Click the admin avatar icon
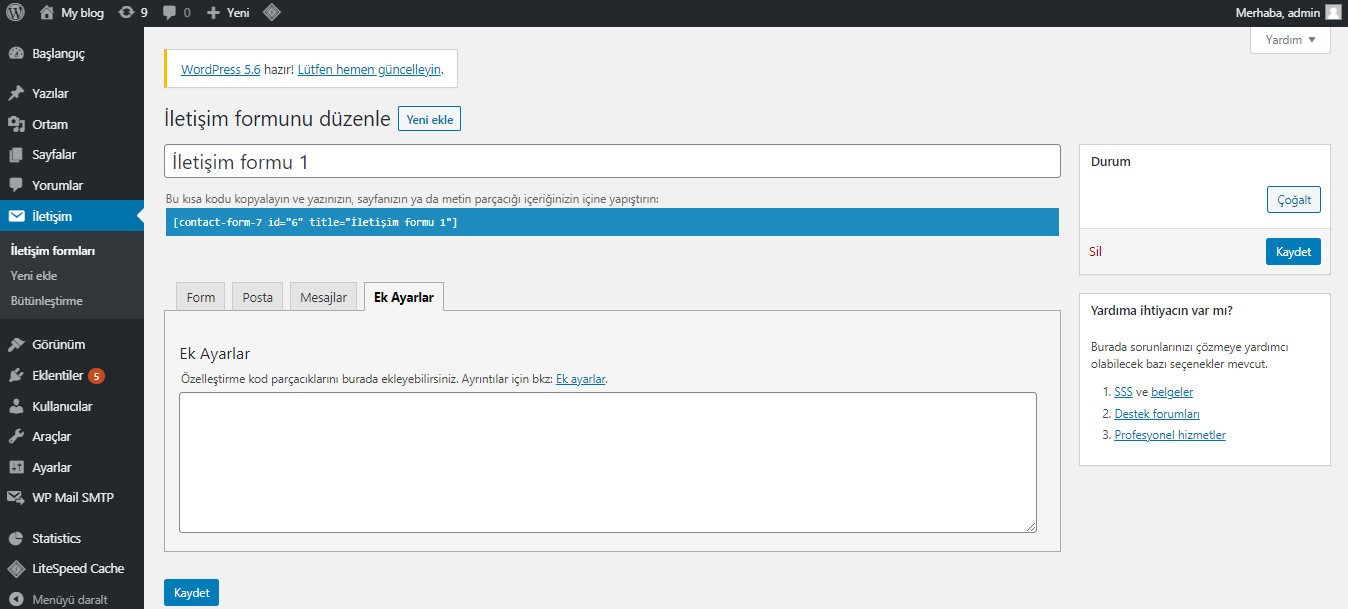The image size is (1348, 609). coord(1333,13)
